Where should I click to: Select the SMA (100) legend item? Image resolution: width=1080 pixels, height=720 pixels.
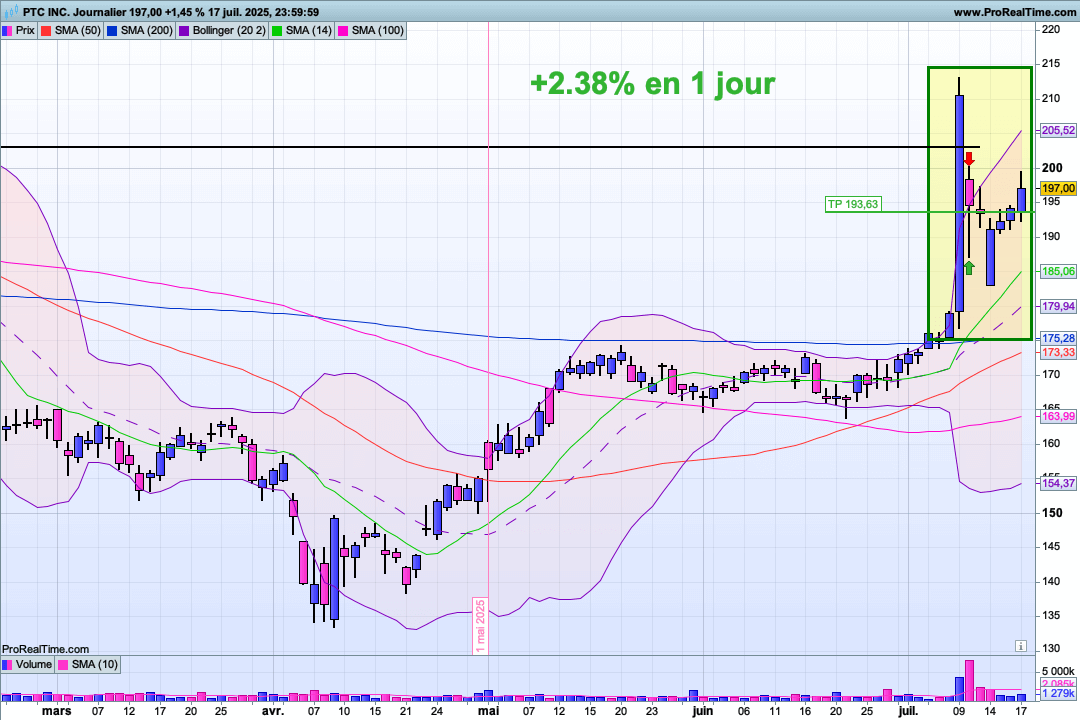[x=371, y=30]
